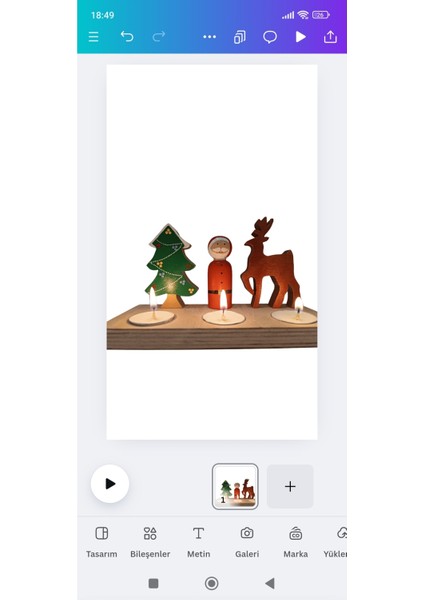Tap the Android back triangle button
Screen dimensions: 424x600
(x=270, y=584)
